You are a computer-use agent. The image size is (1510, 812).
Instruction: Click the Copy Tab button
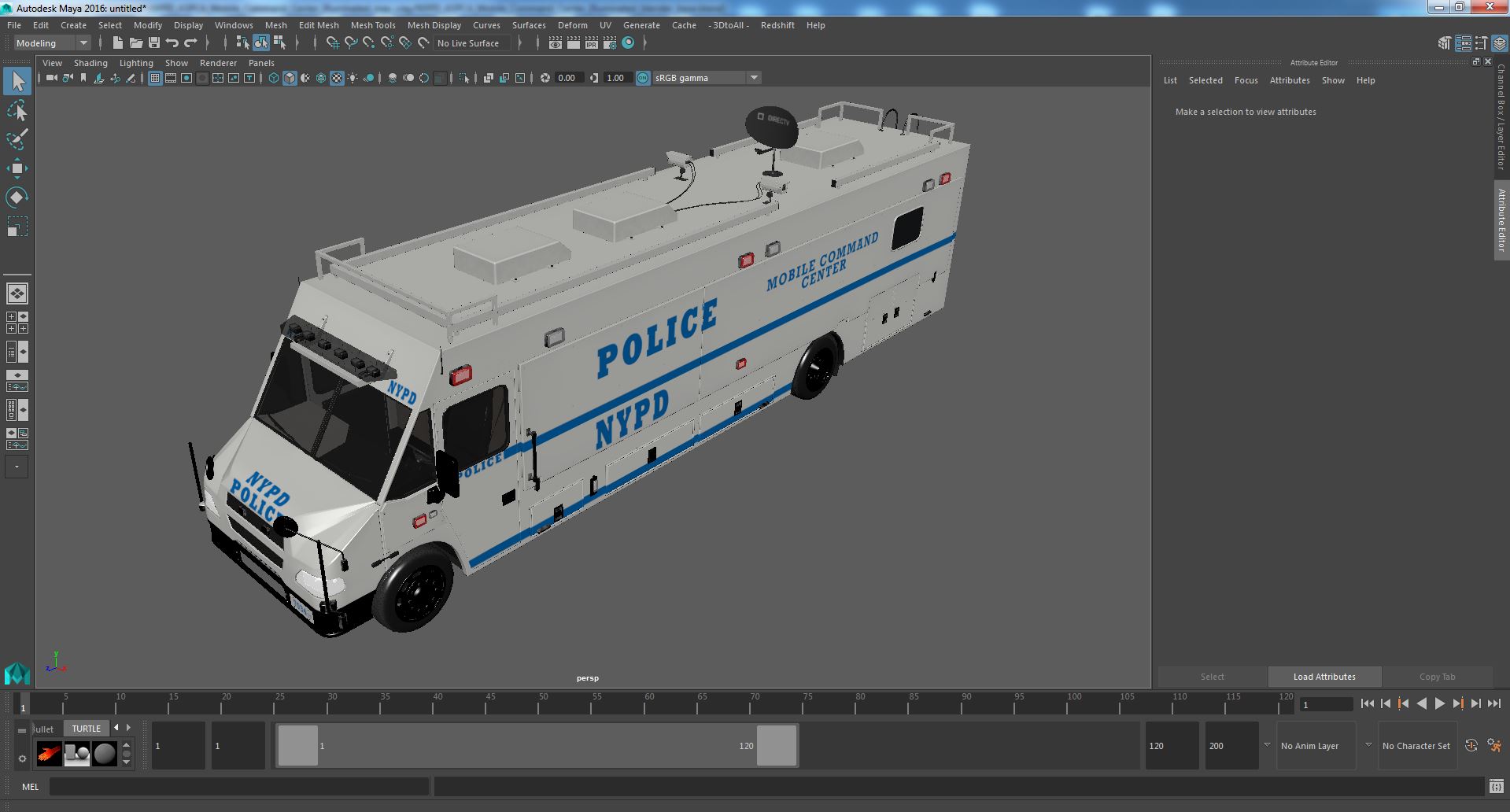pos(1437,677)
